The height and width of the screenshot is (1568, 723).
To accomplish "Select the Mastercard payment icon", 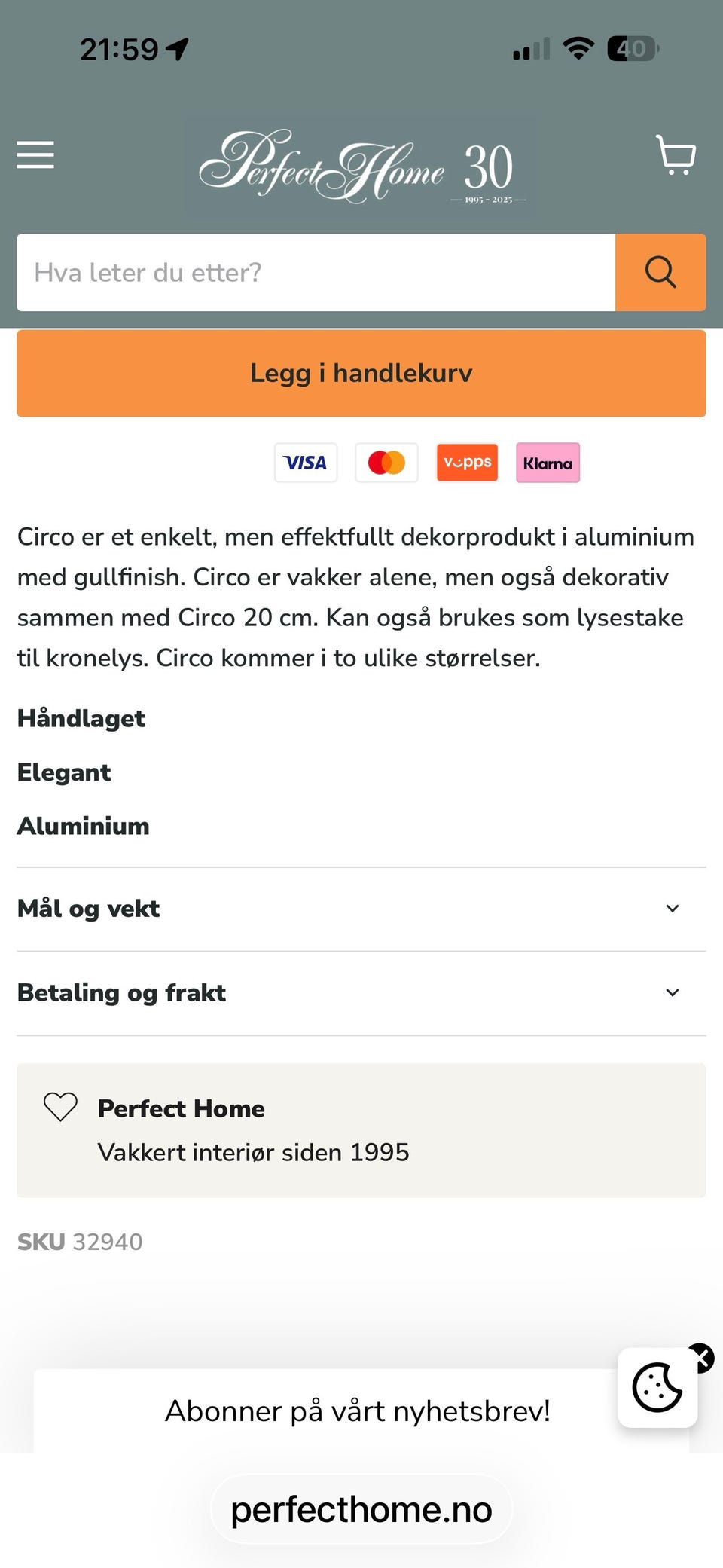I will 386,463.
